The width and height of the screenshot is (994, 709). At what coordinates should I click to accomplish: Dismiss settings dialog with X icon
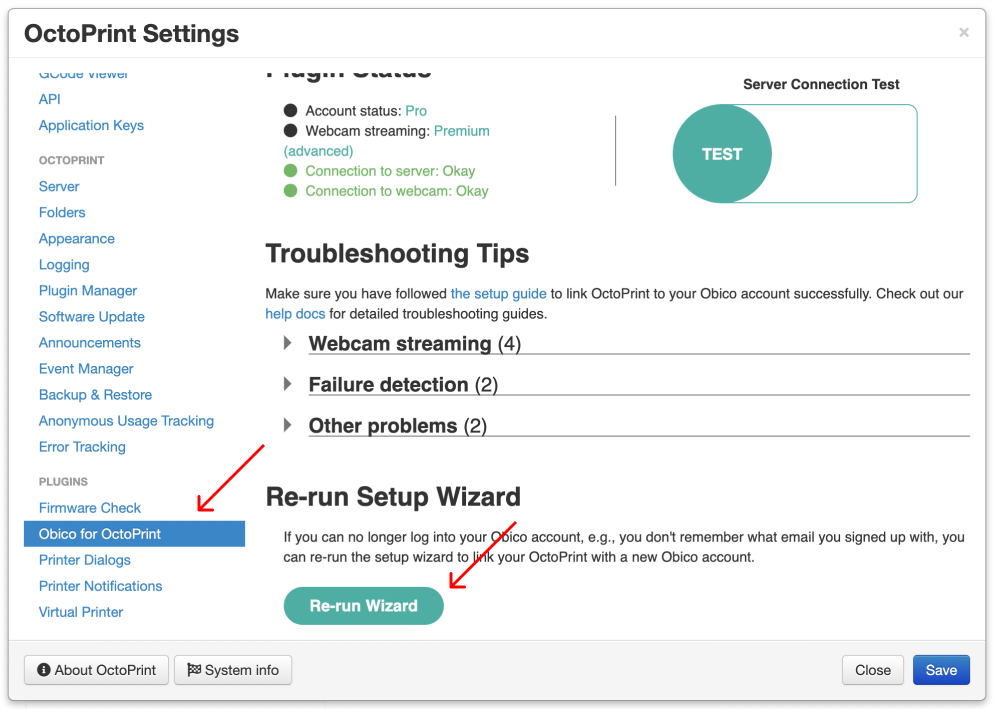964,33
